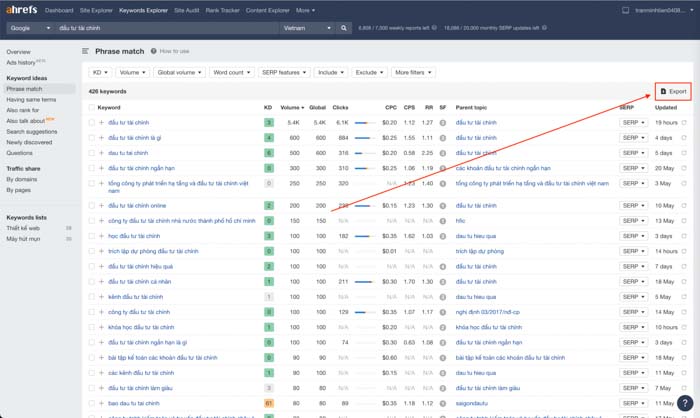Viewport: 700px width, 418px height.
Task: Click plus icon for 'học đầu tư tài chính'
Action: point(101,236)
